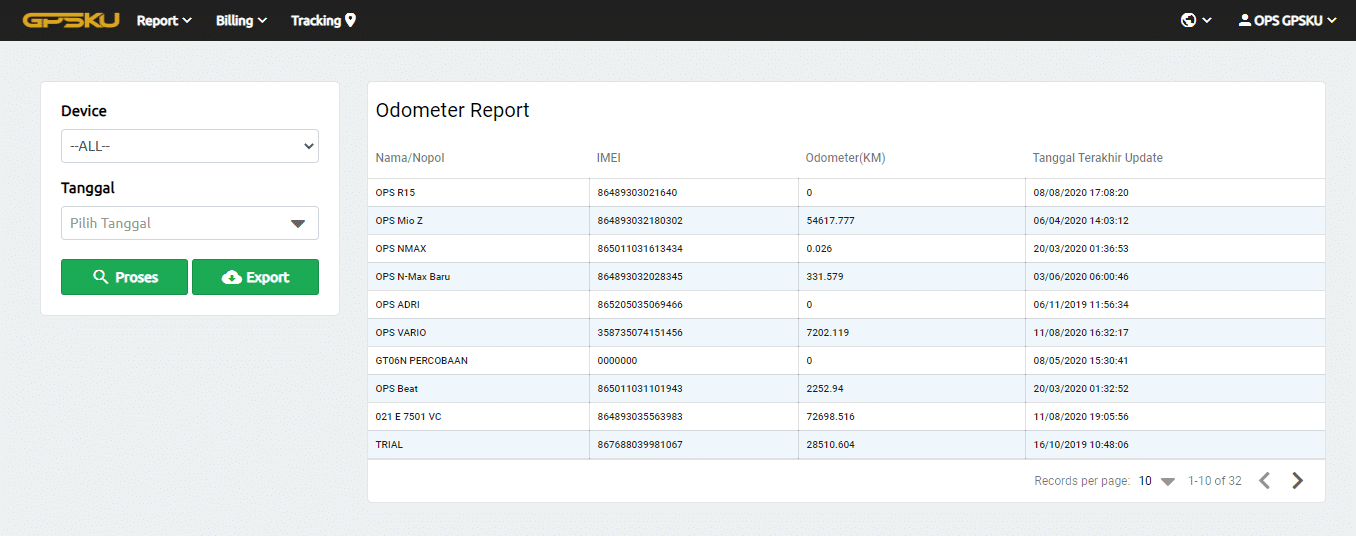
Task: Open the Report menu
Action: coord(164,20)
